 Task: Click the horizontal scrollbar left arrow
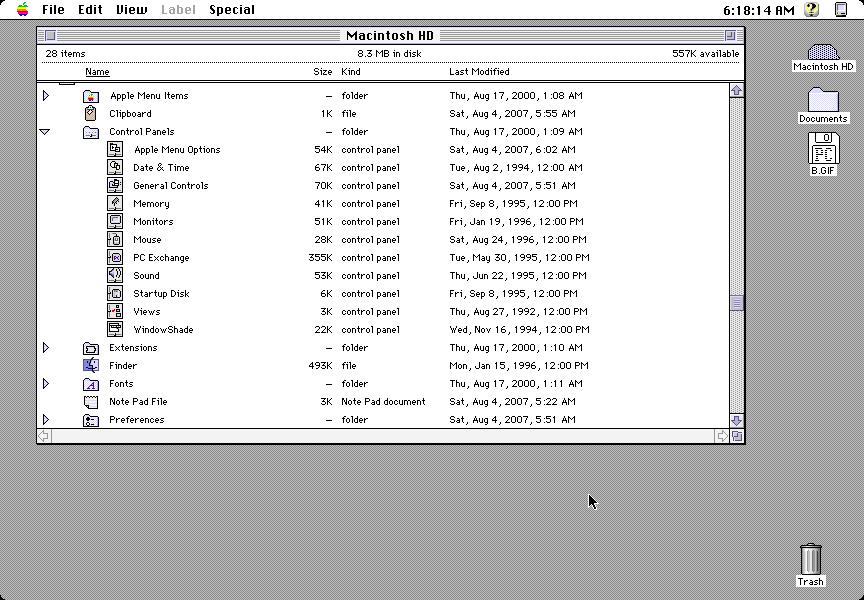(44, 436)
